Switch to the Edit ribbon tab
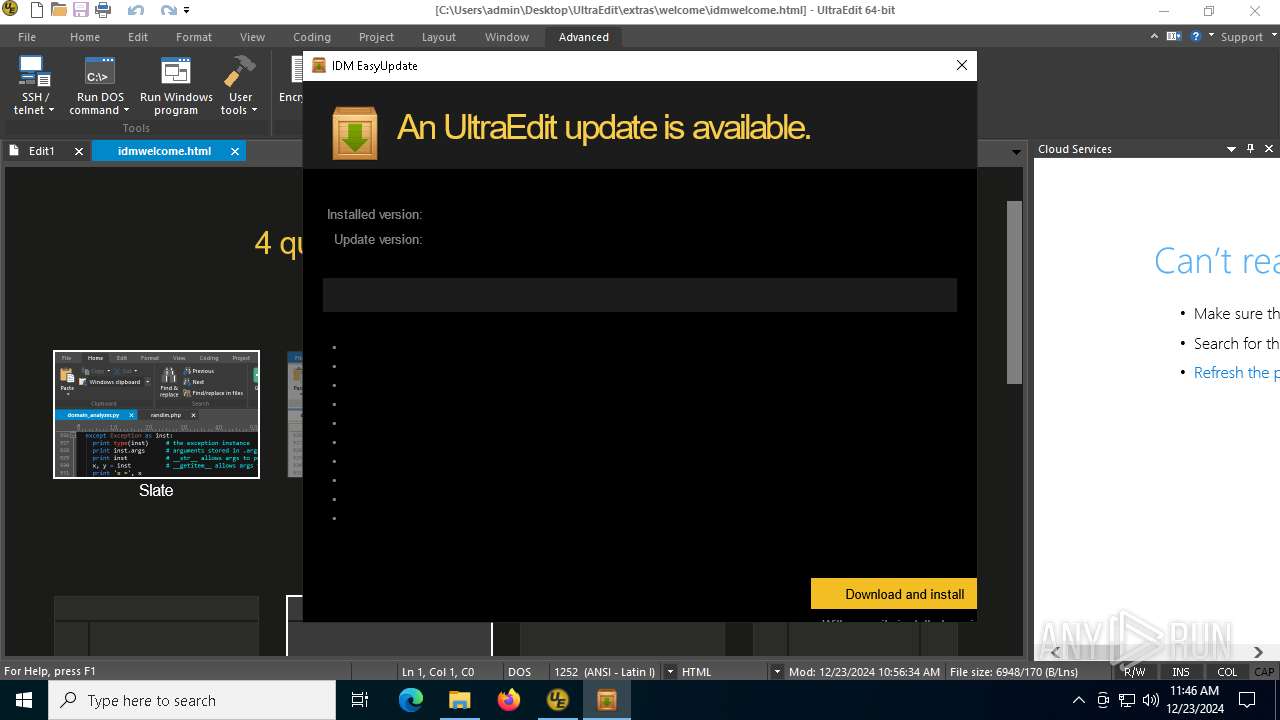Viewport: 1280px width, 720px height. point(138,37)
